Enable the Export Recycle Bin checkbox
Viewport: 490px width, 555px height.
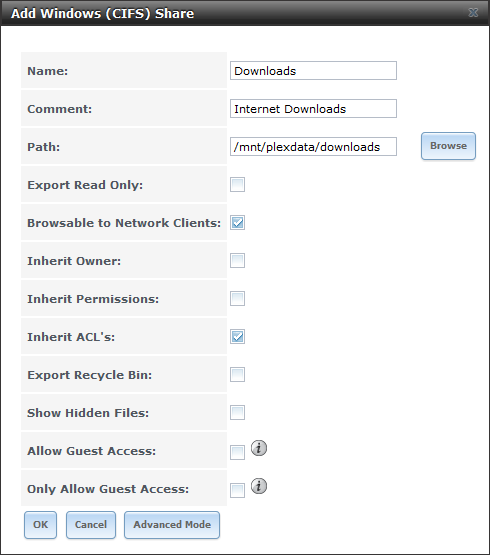point(237,374)
